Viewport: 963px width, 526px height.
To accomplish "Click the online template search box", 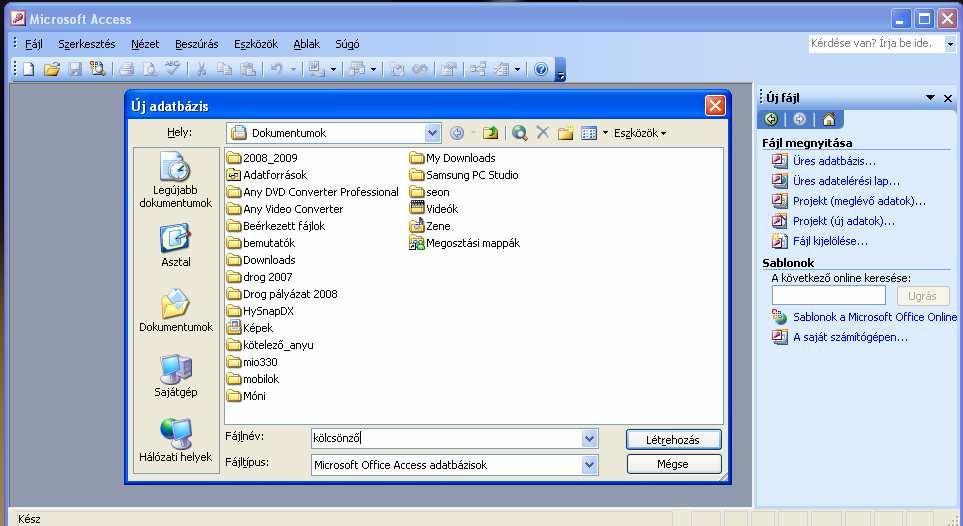I will (x=828, y=296).
